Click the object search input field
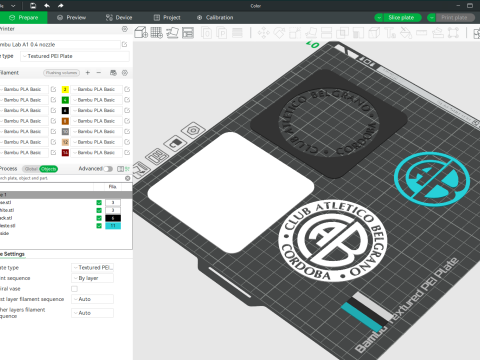The image size is (480, 360). point(62,178)
